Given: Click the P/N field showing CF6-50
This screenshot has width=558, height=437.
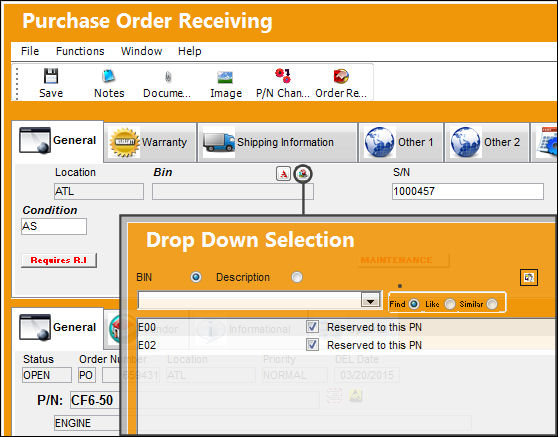Looking at the screenshot, I should coord(95,401).
